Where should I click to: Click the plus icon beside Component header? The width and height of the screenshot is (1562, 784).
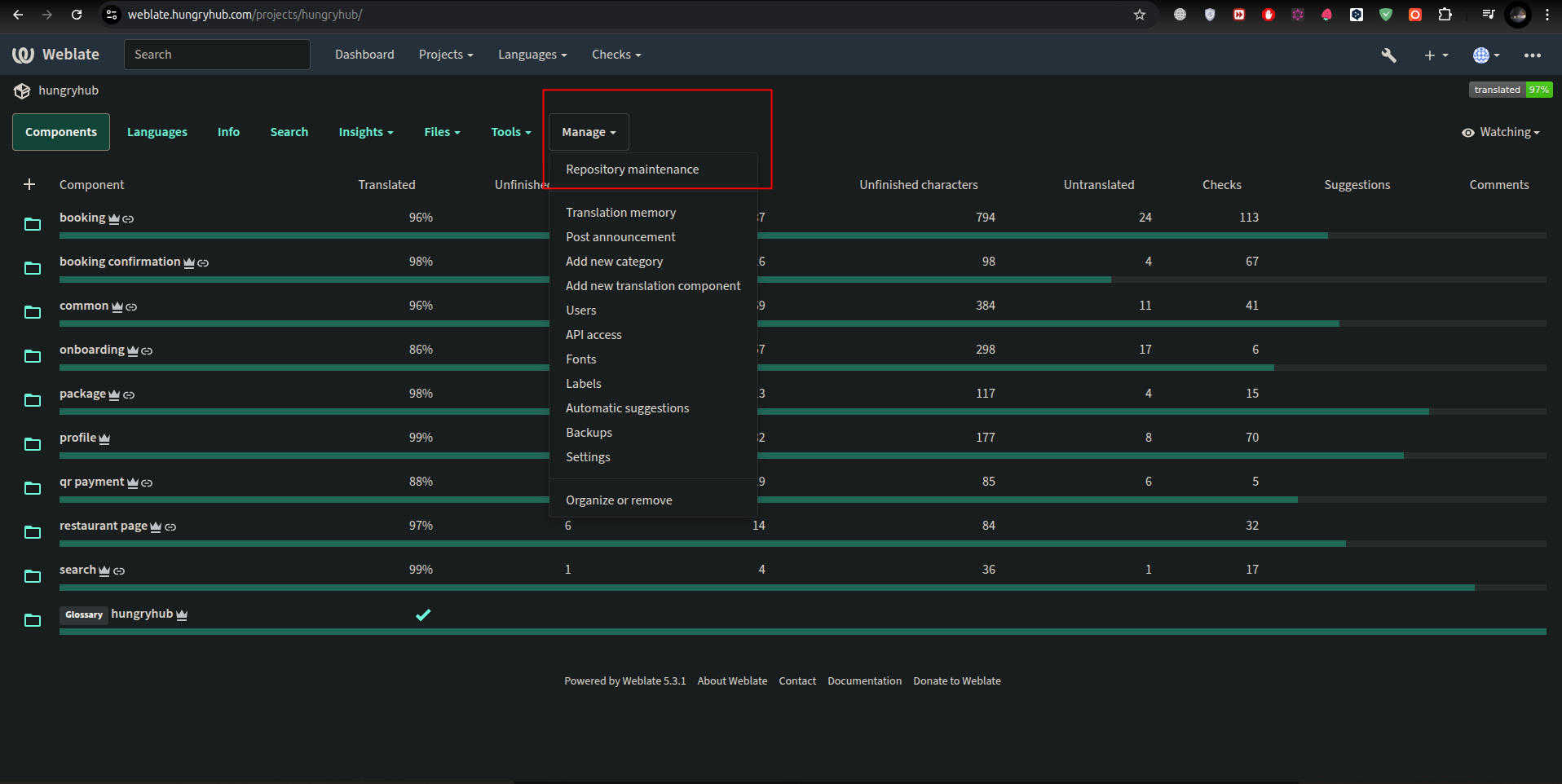tap(29, 185)
